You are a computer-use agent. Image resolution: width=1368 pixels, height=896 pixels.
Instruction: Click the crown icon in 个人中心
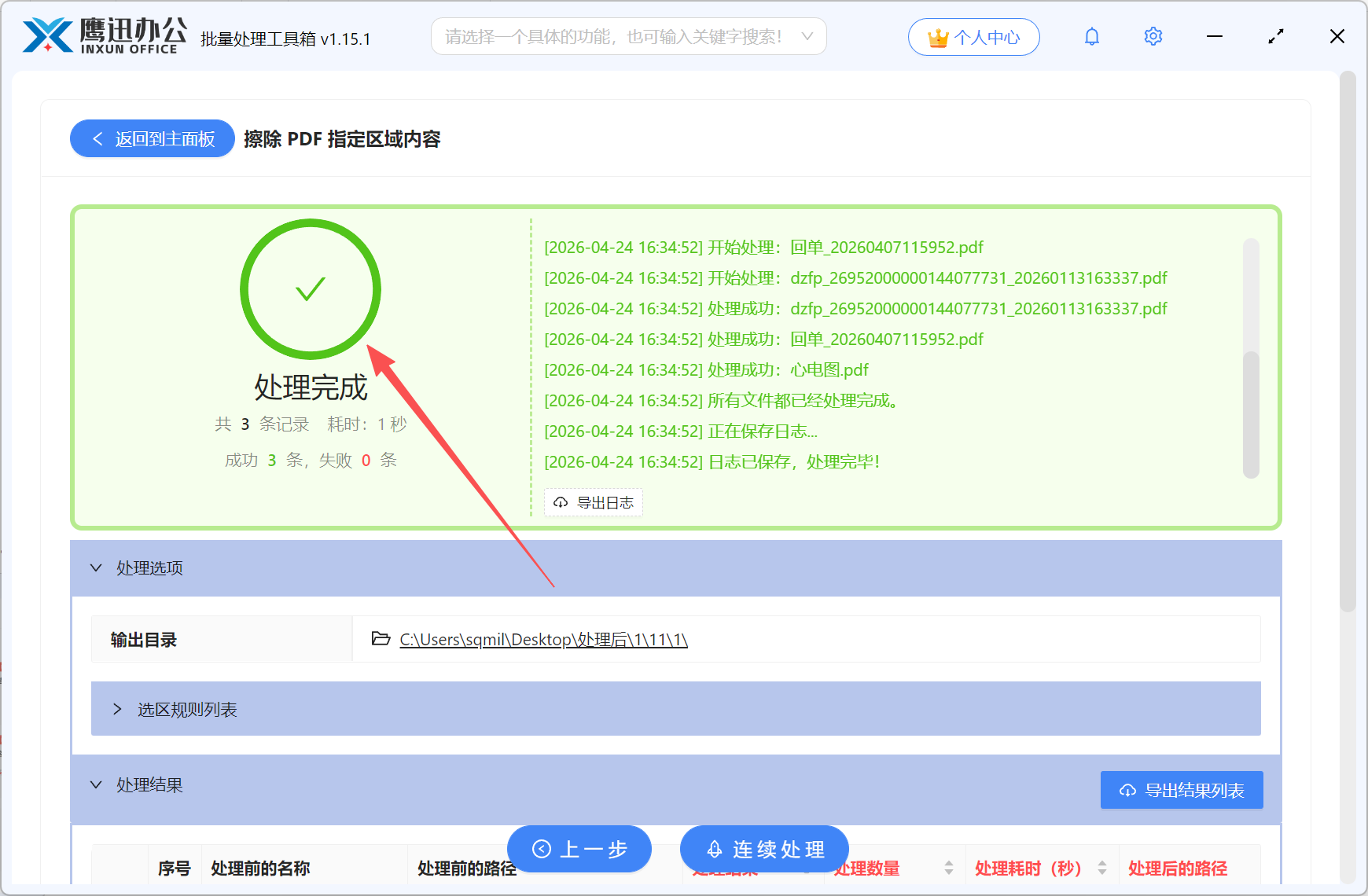click(x=937, y=35)
